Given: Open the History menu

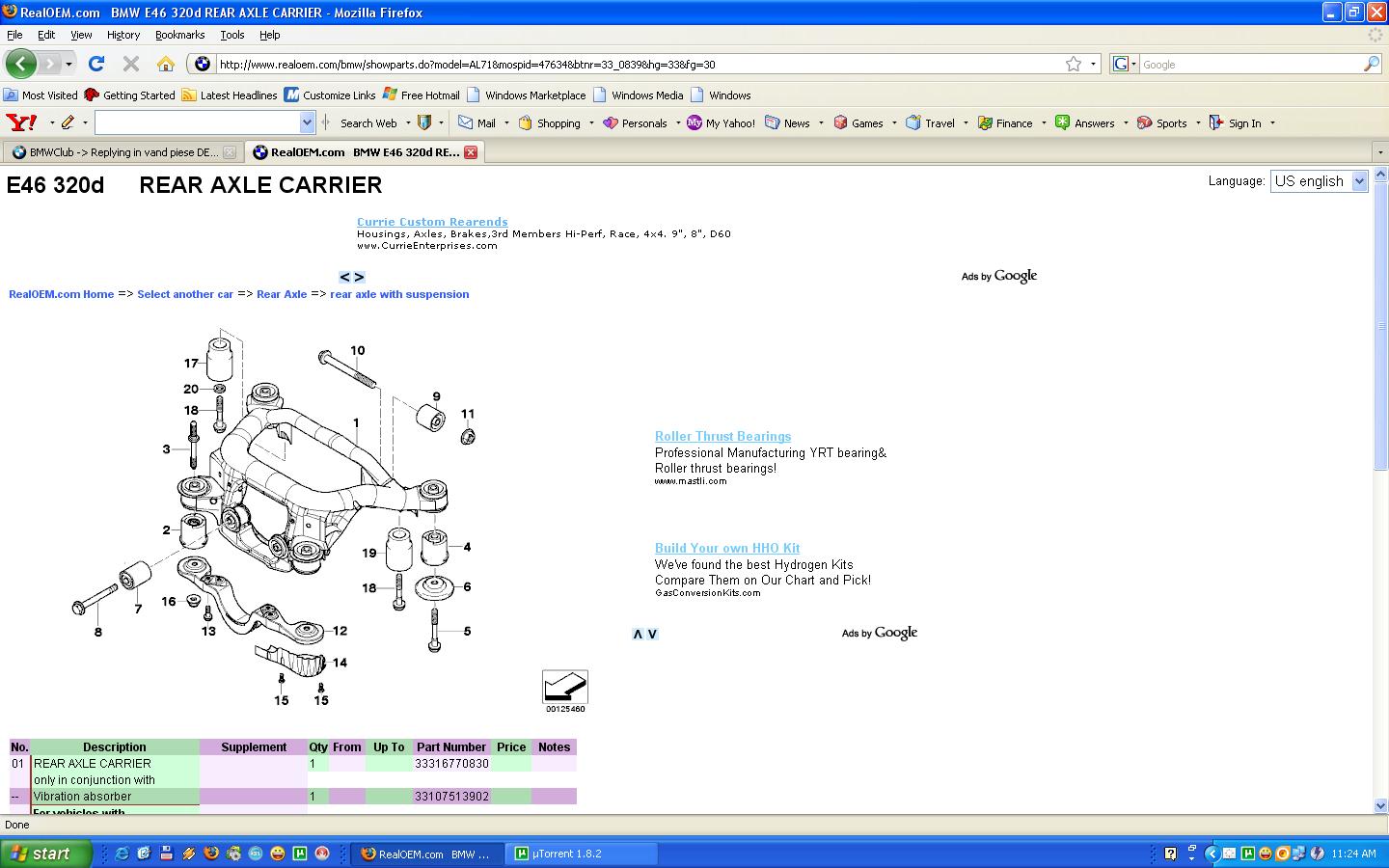Looking at the screenshot, I should (123, 35).
